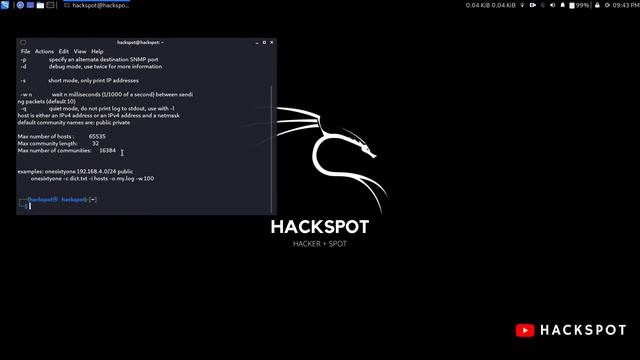Launch the web browser from the panel

(20, 5)
